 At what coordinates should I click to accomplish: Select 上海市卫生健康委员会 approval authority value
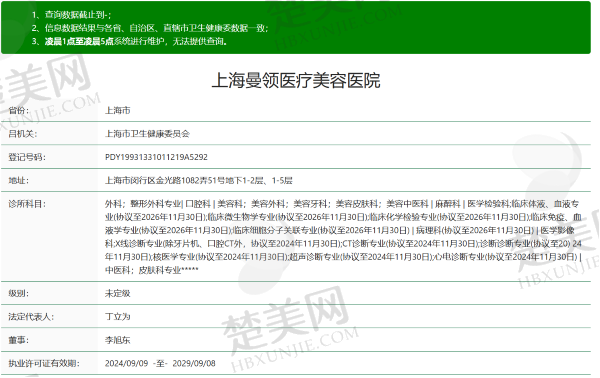tap(147, 134)
